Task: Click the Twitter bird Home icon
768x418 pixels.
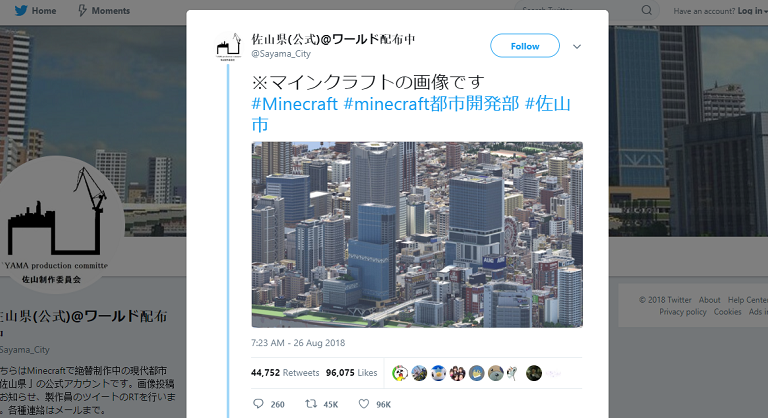Action: coord(21,10)
